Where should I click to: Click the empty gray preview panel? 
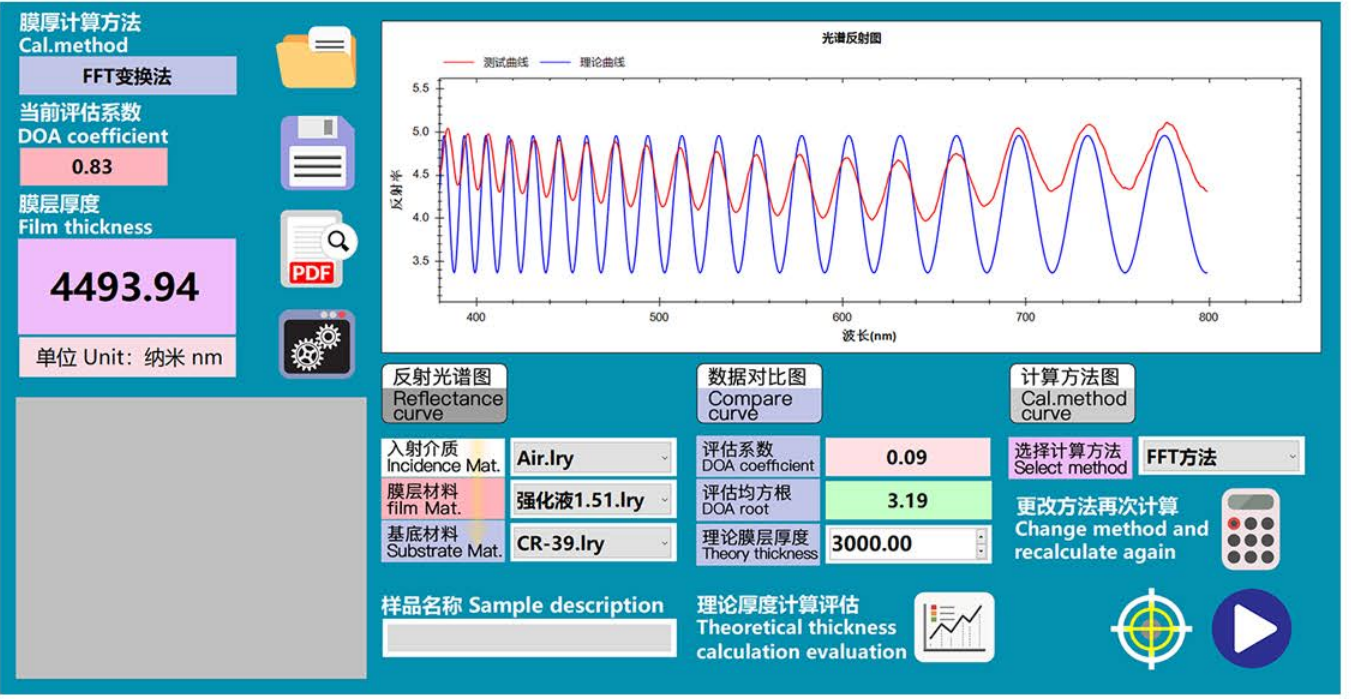click(x=191, y=538)
